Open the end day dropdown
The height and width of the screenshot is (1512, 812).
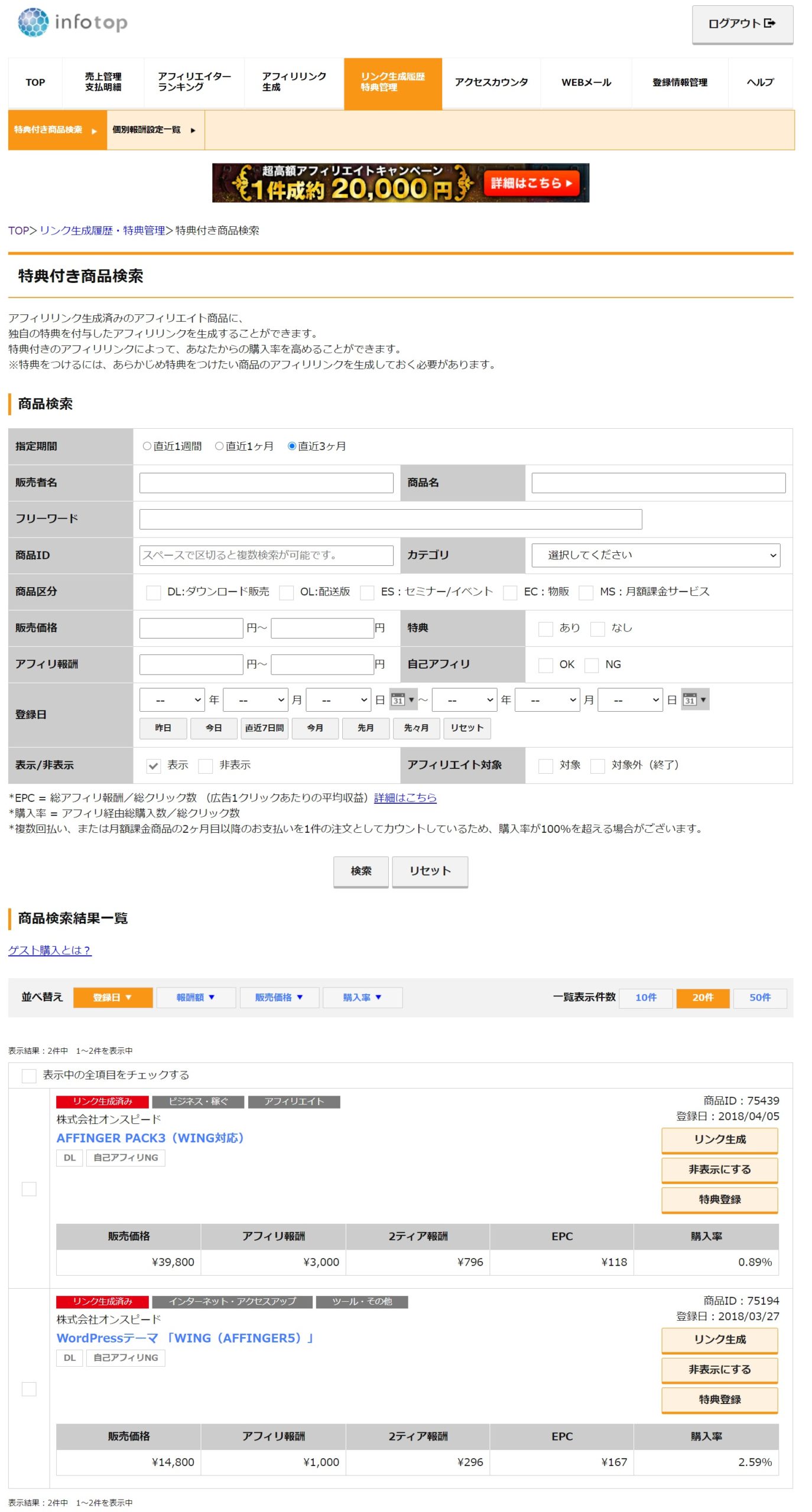tap(630, 700)
